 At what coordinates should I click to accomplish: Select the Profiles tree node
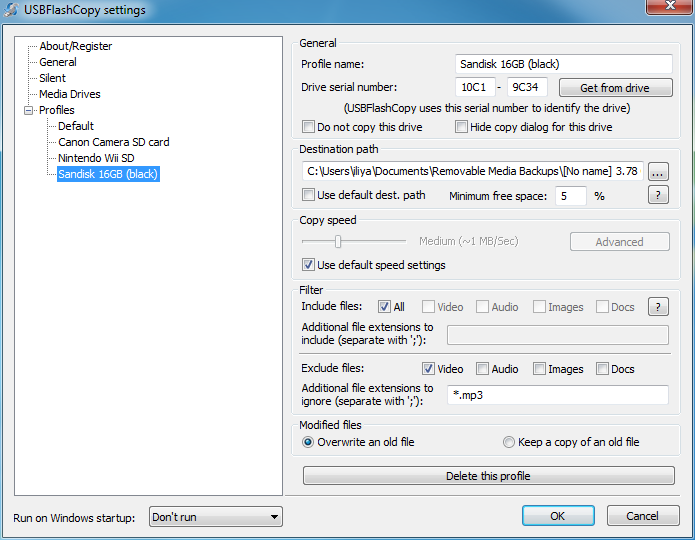point(56,110)
